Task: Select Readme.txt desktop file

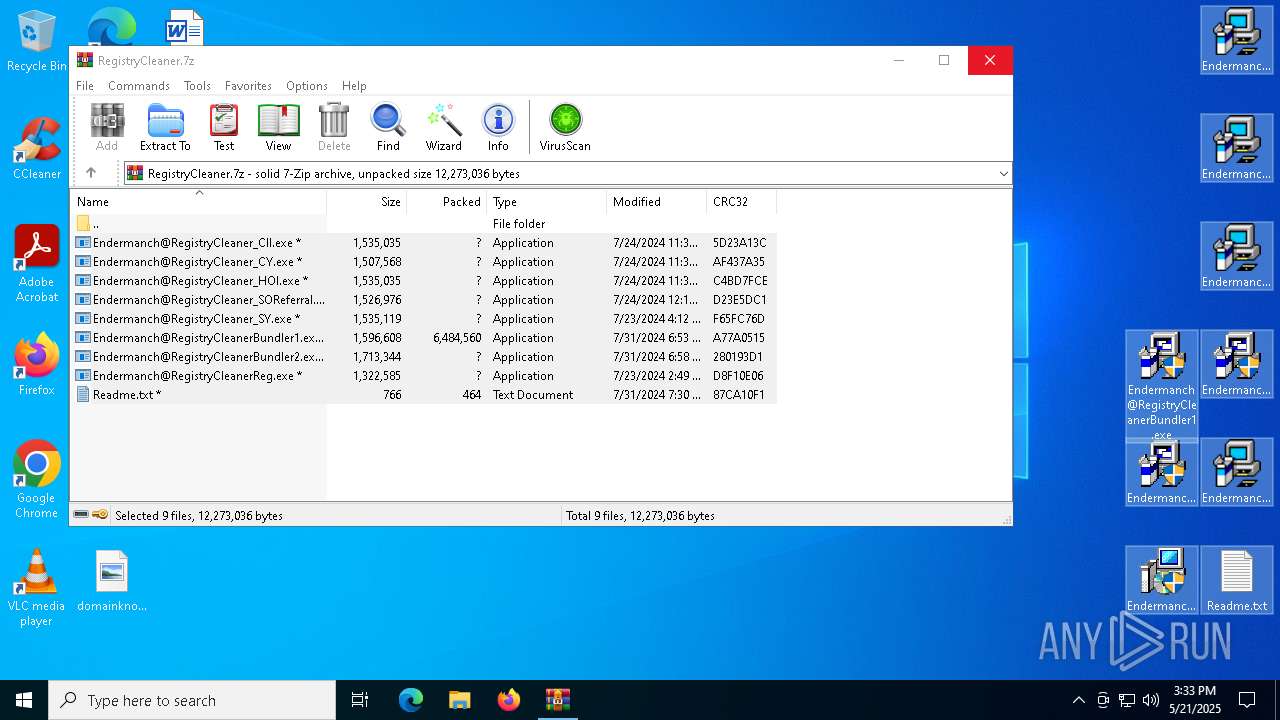Action: [1237, 581]
